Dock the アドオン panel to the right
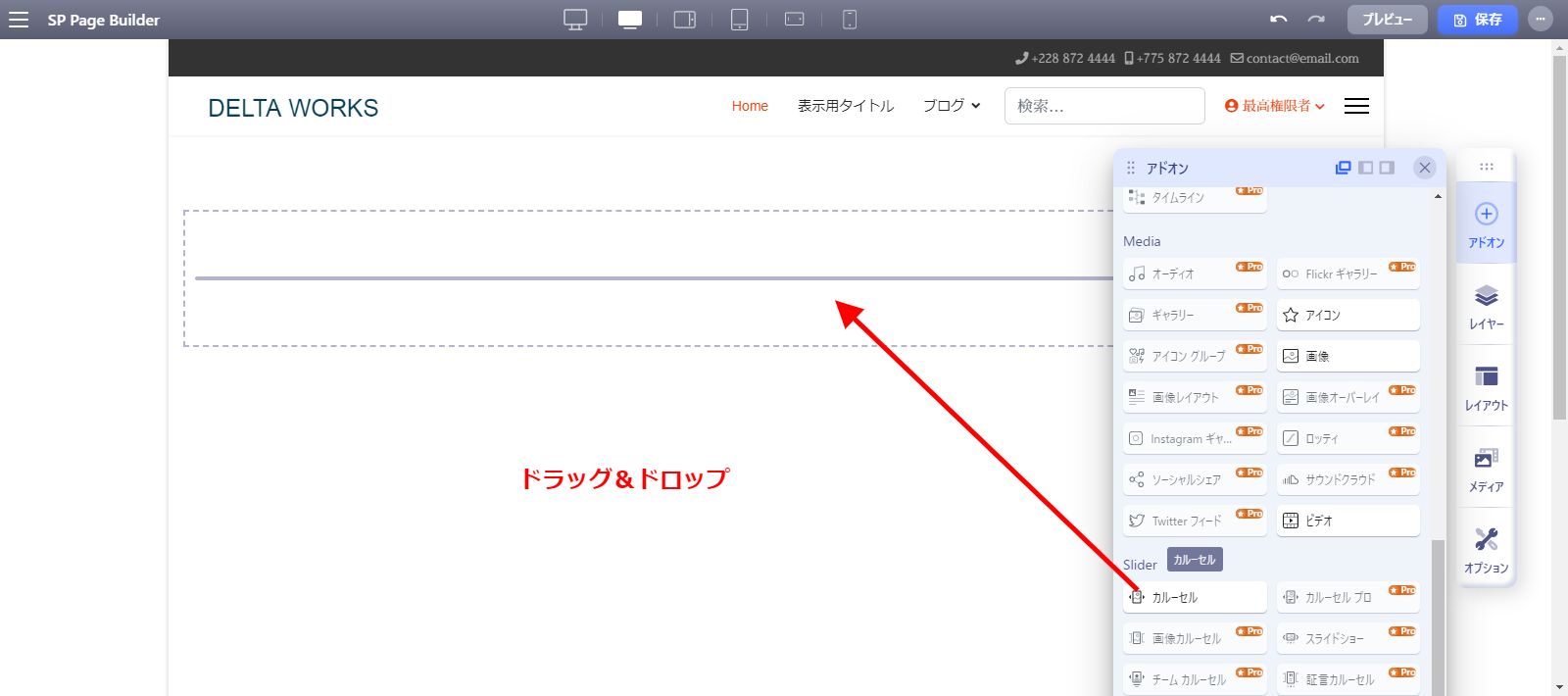This screenshot has height=696, width=1568. pyautogui.click(x=1387, y=168)
